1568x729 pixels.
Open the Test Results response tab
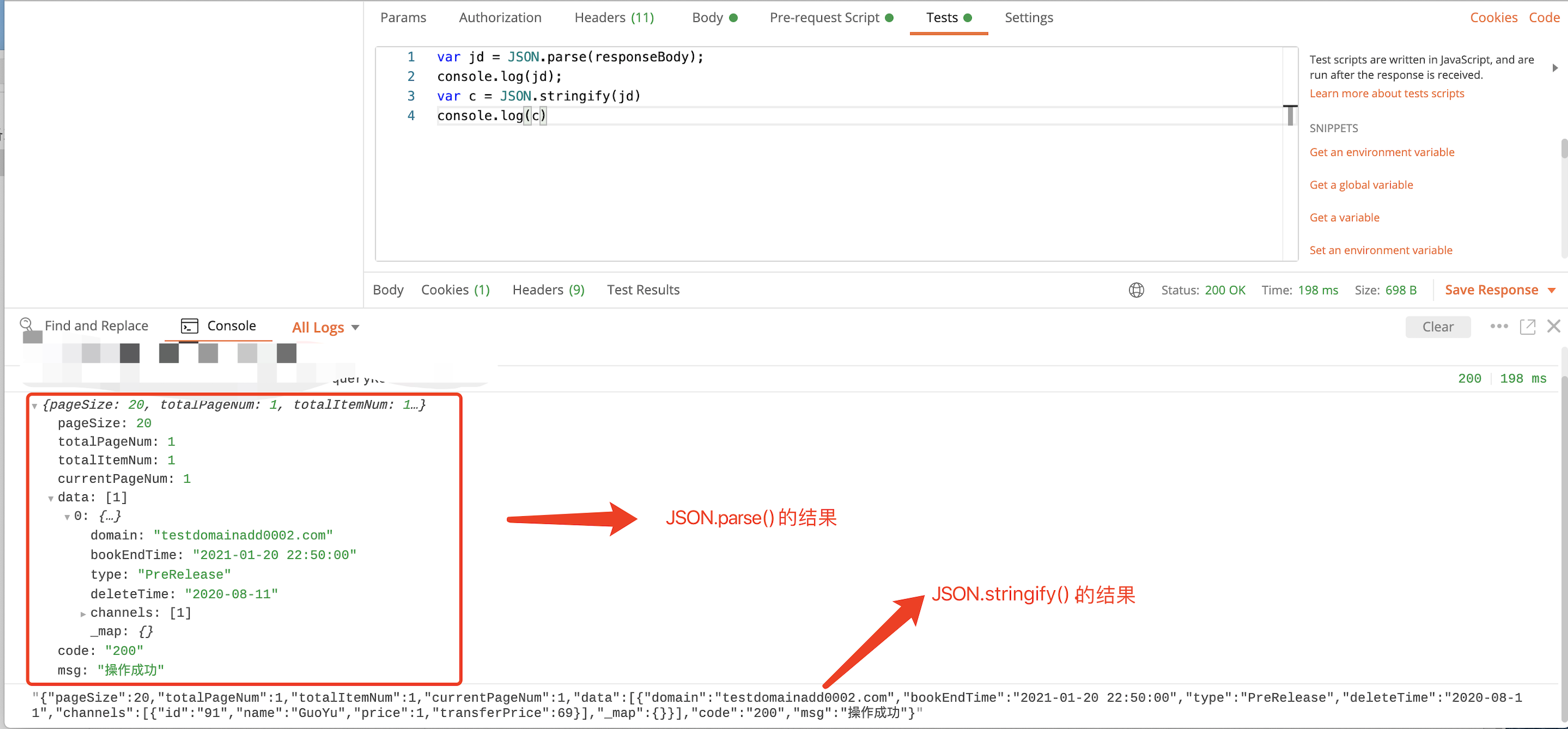643,290
